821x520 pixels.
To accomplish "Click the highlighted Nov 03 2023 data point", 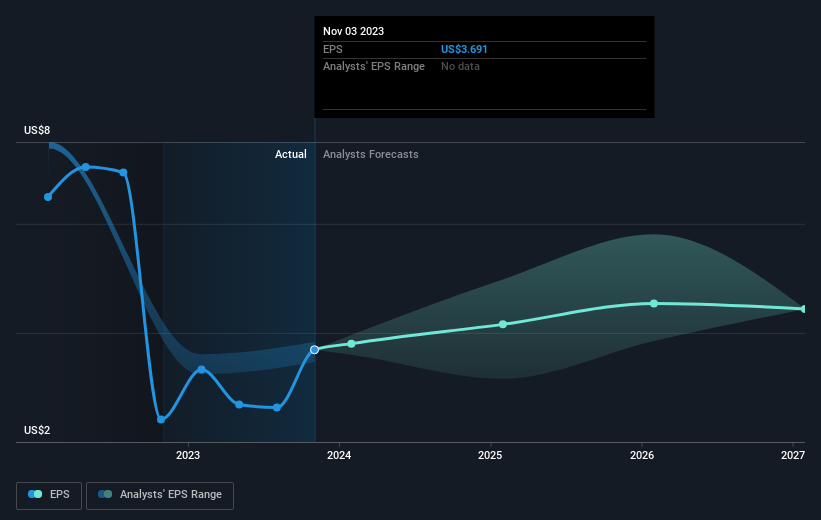I will pyautogui.click(x=314, y=350).
